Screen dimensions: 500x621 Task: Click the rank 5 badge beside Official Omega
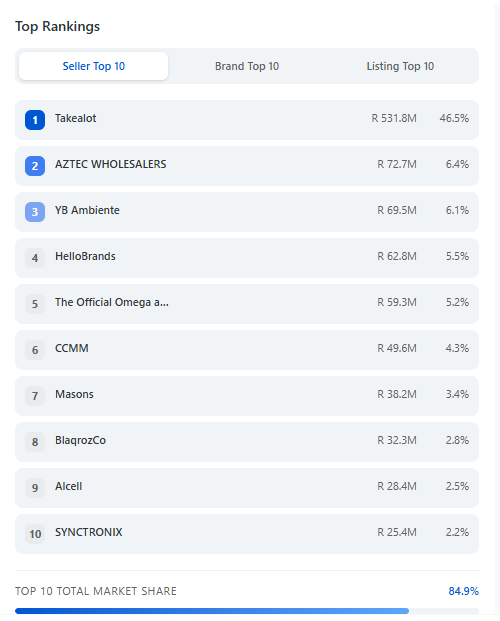click(x=35, y=304)
